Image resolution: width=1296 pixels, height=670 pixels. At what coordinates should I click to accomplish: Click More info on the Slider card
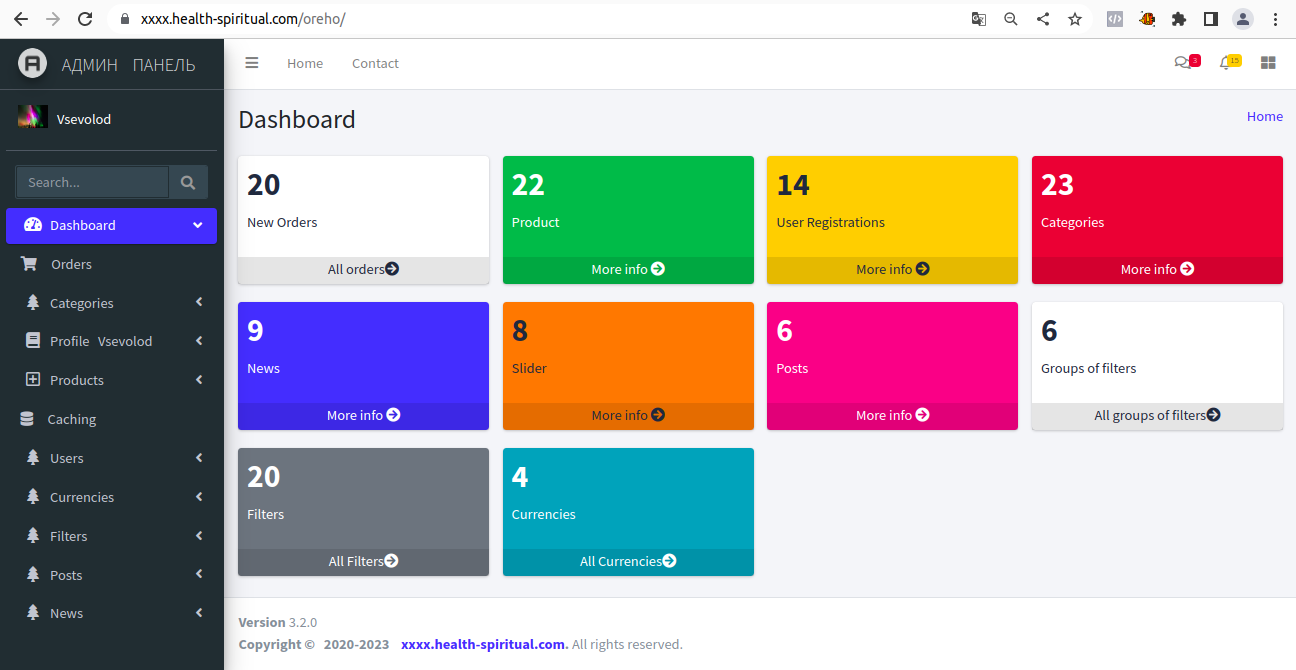[628, 415]
